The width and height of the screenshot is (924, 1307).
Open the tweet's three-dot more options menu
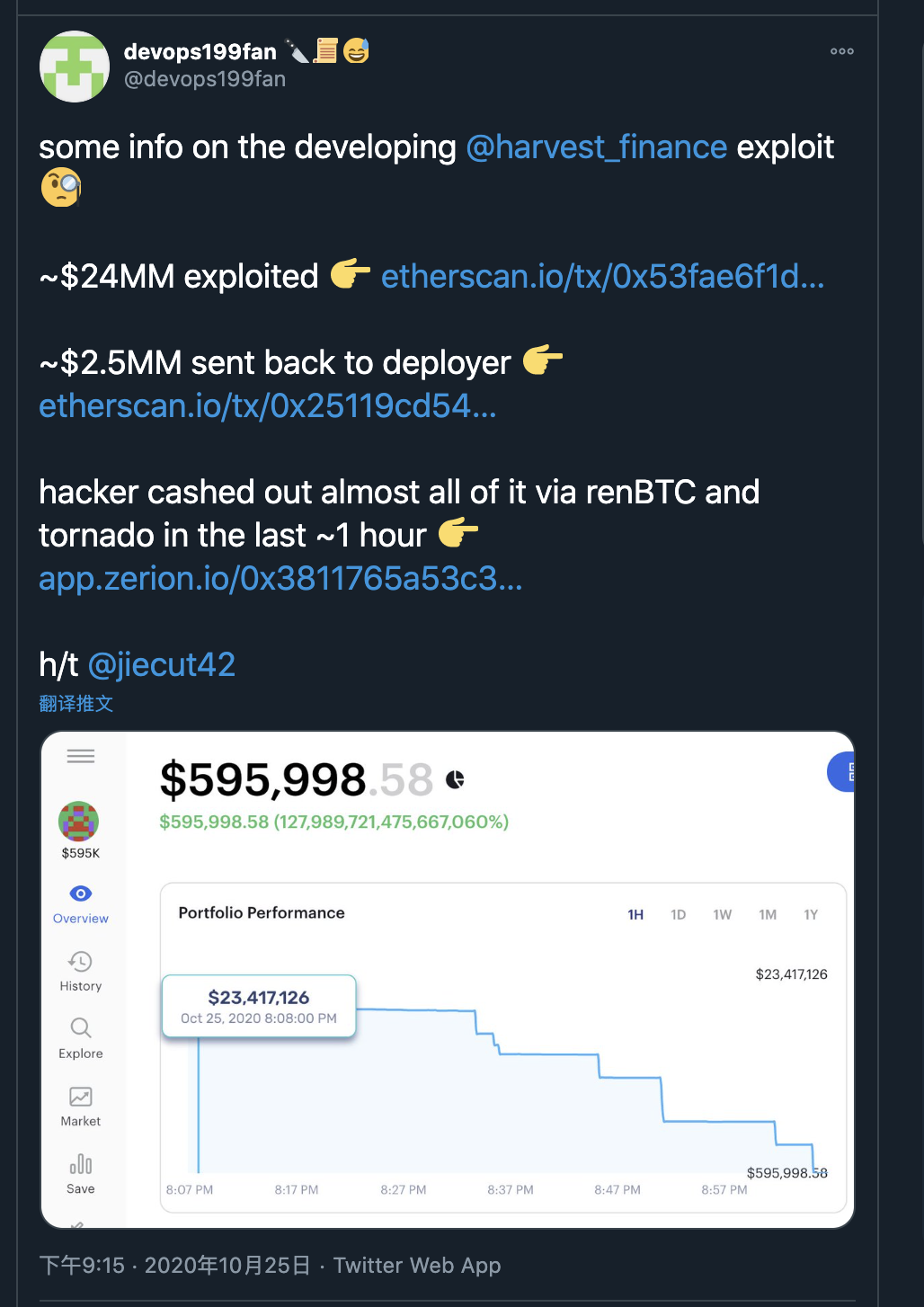841,51
